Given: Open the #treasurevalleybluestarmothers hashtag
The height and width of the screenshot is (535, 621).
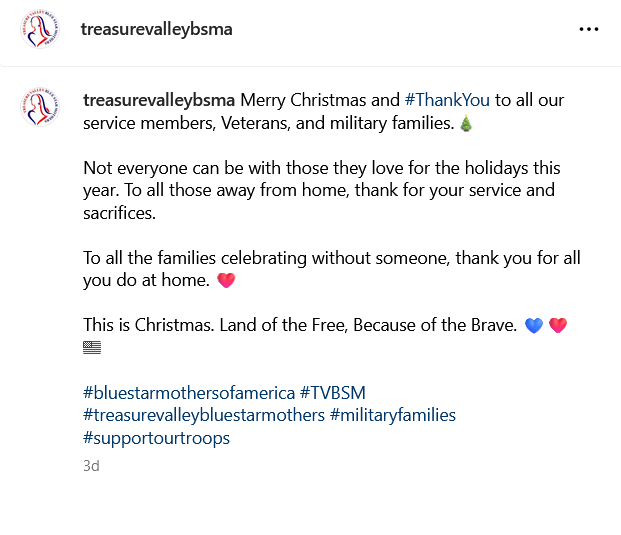Looking at the screenshot, I should coord(204,415).
